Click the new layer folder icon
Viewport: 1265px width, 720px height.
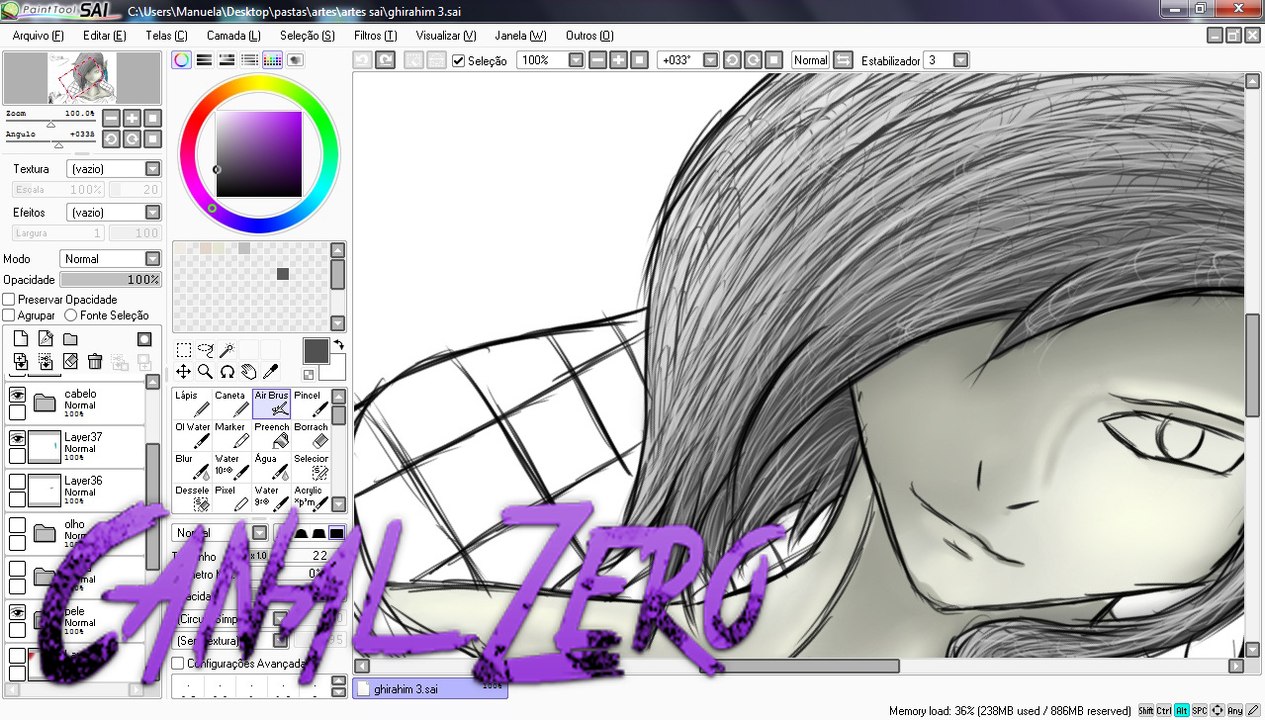70,339
